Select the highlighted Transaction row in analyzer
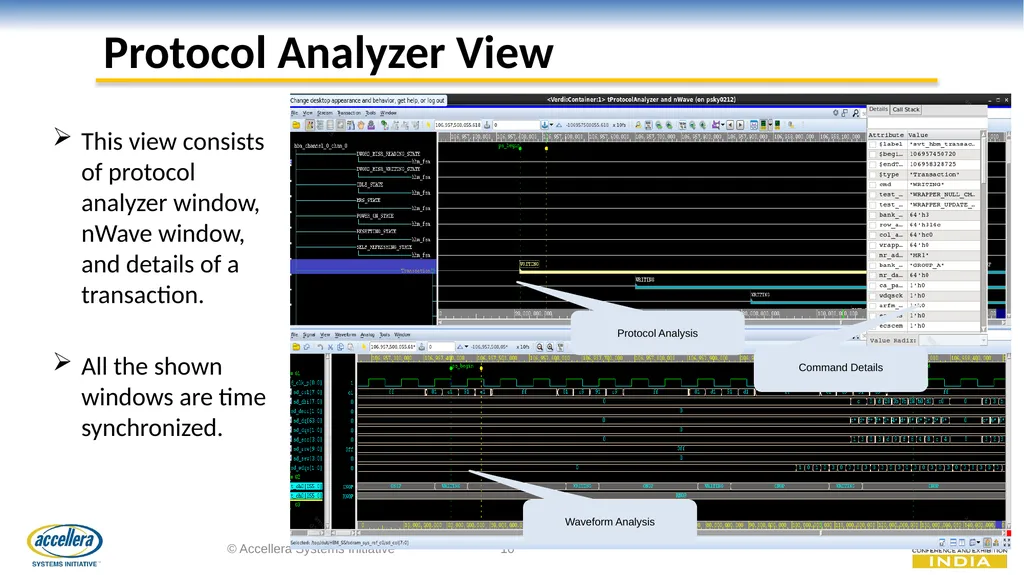This screenshot has height=575, width=1024. (x=363, y=267)
